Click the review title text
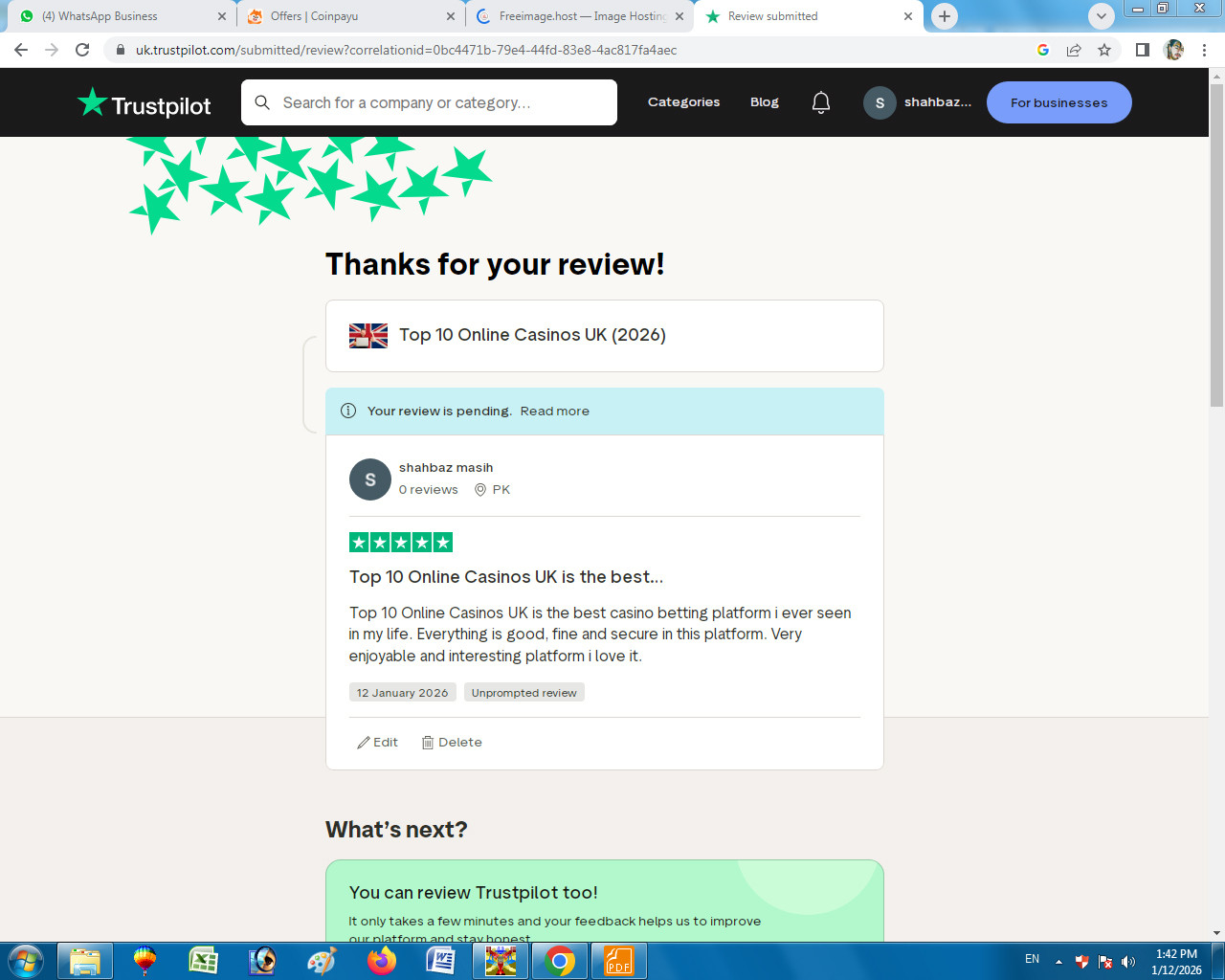Image resolution: width=1225 pixels, height=980 pixels. click(506, 577)
